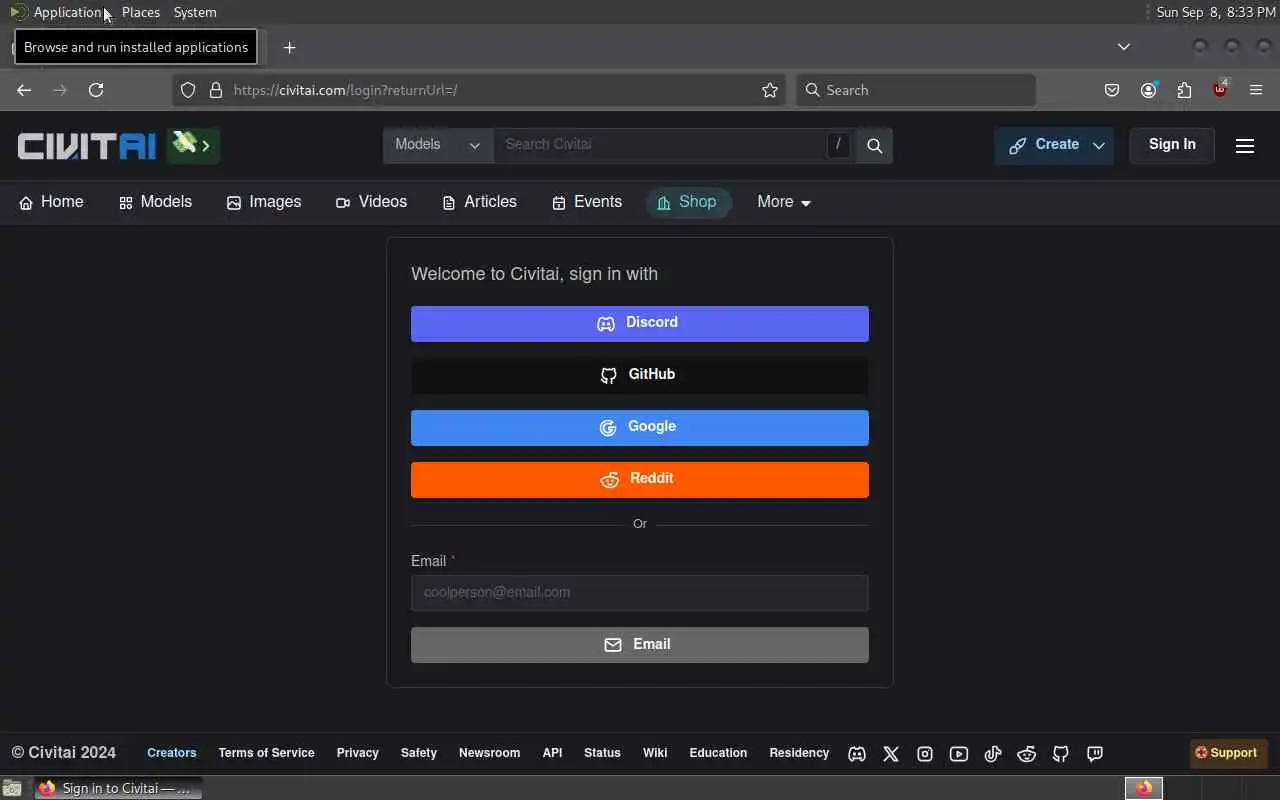1280x800 pixels.
Task: Click the padlock site security icon
Action: point(215,90)
